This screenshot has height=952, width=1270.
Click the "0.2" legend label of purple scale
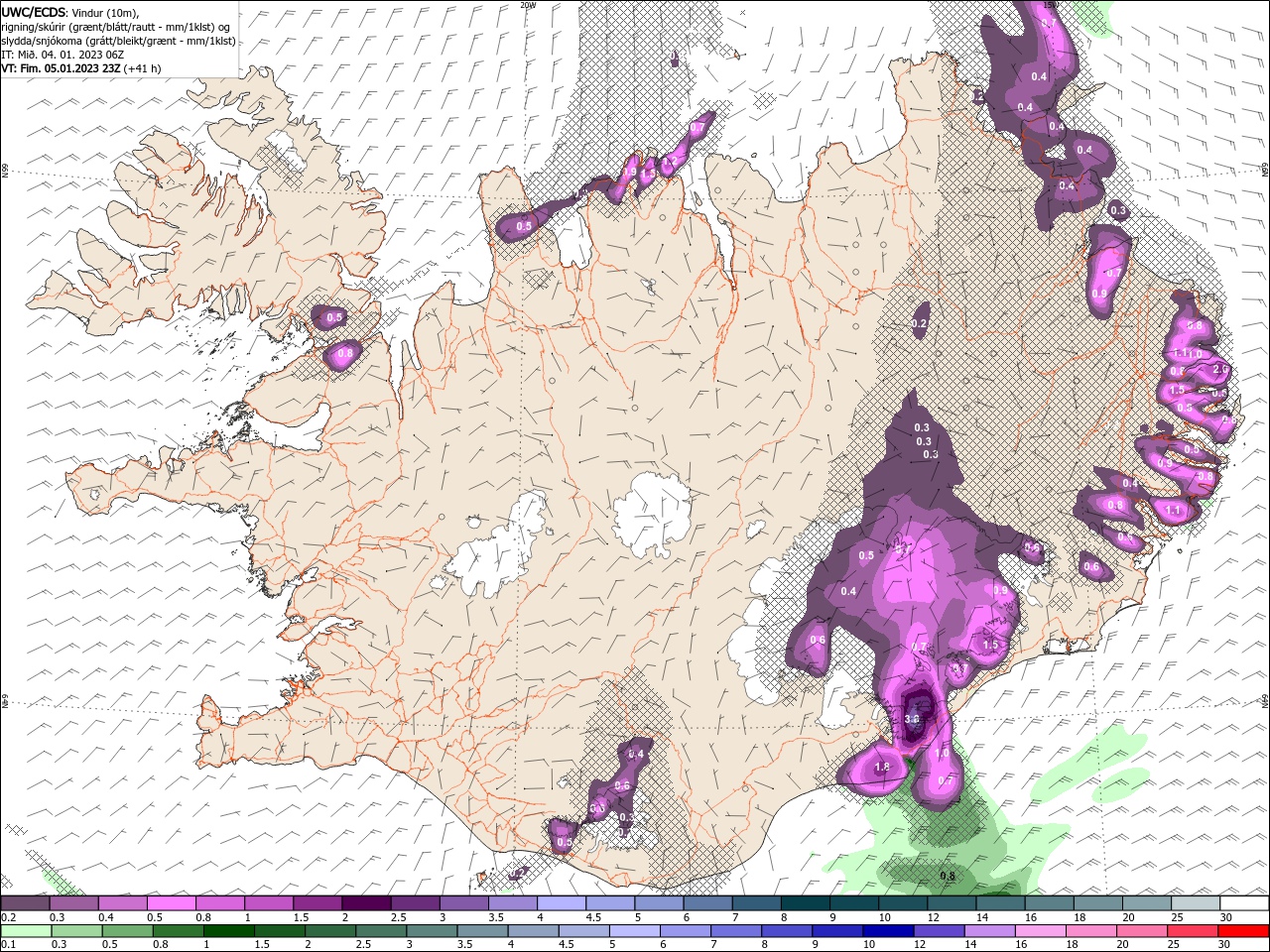[x=8, y=917]
